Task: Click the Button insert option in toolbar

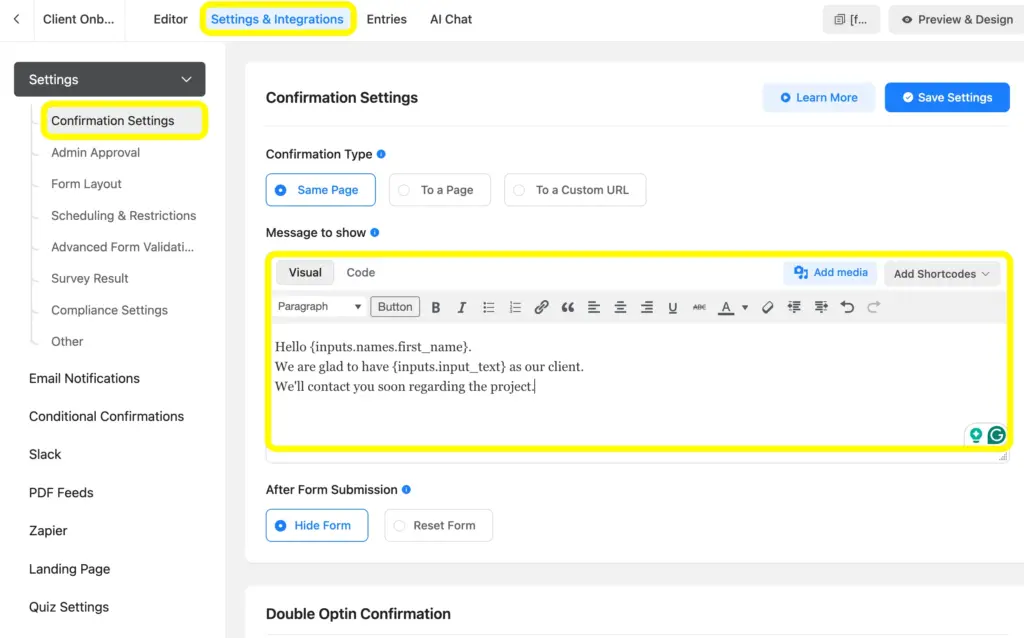Action: click(395, 307)
